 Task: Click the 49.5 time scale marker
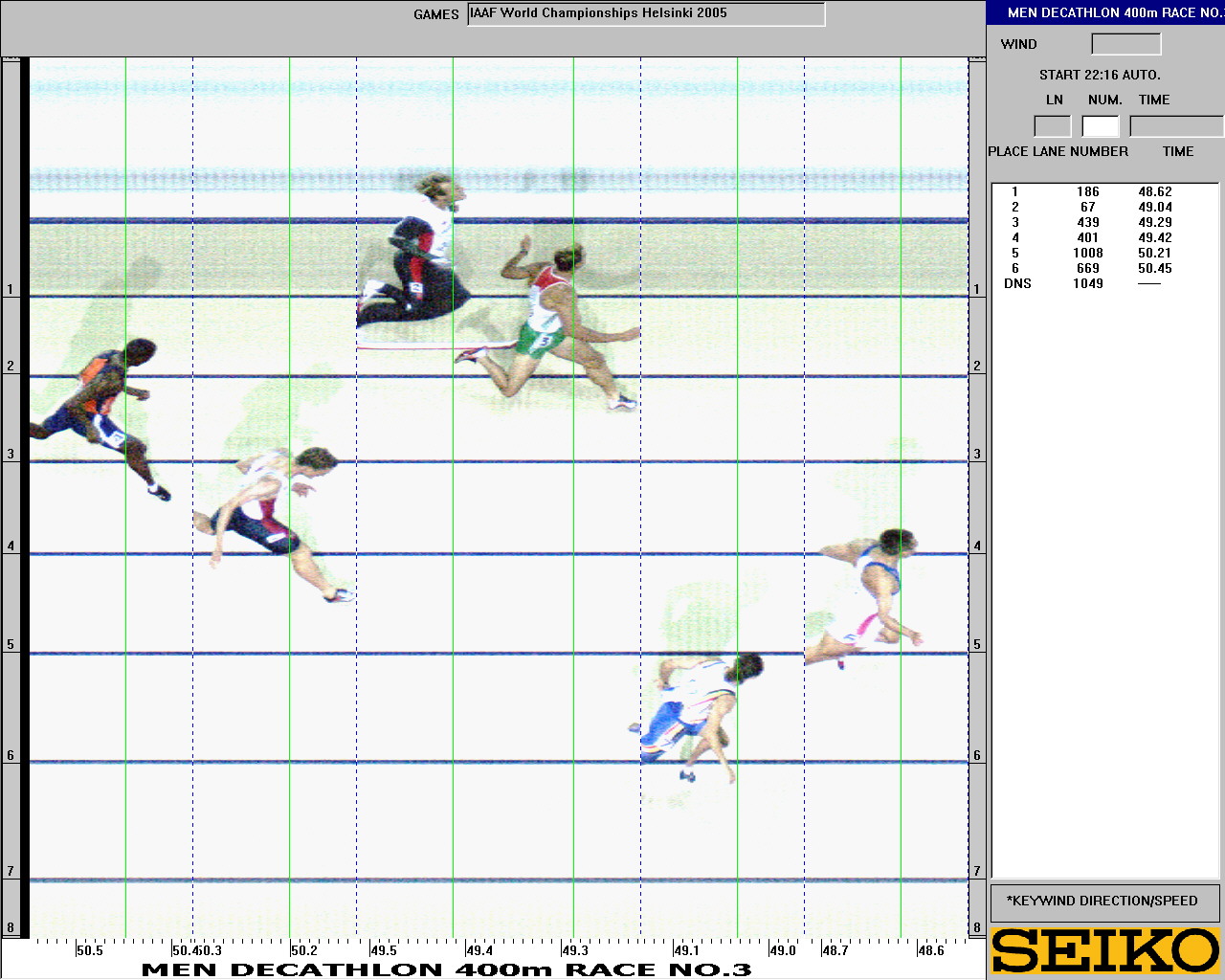tap(384, 950)
